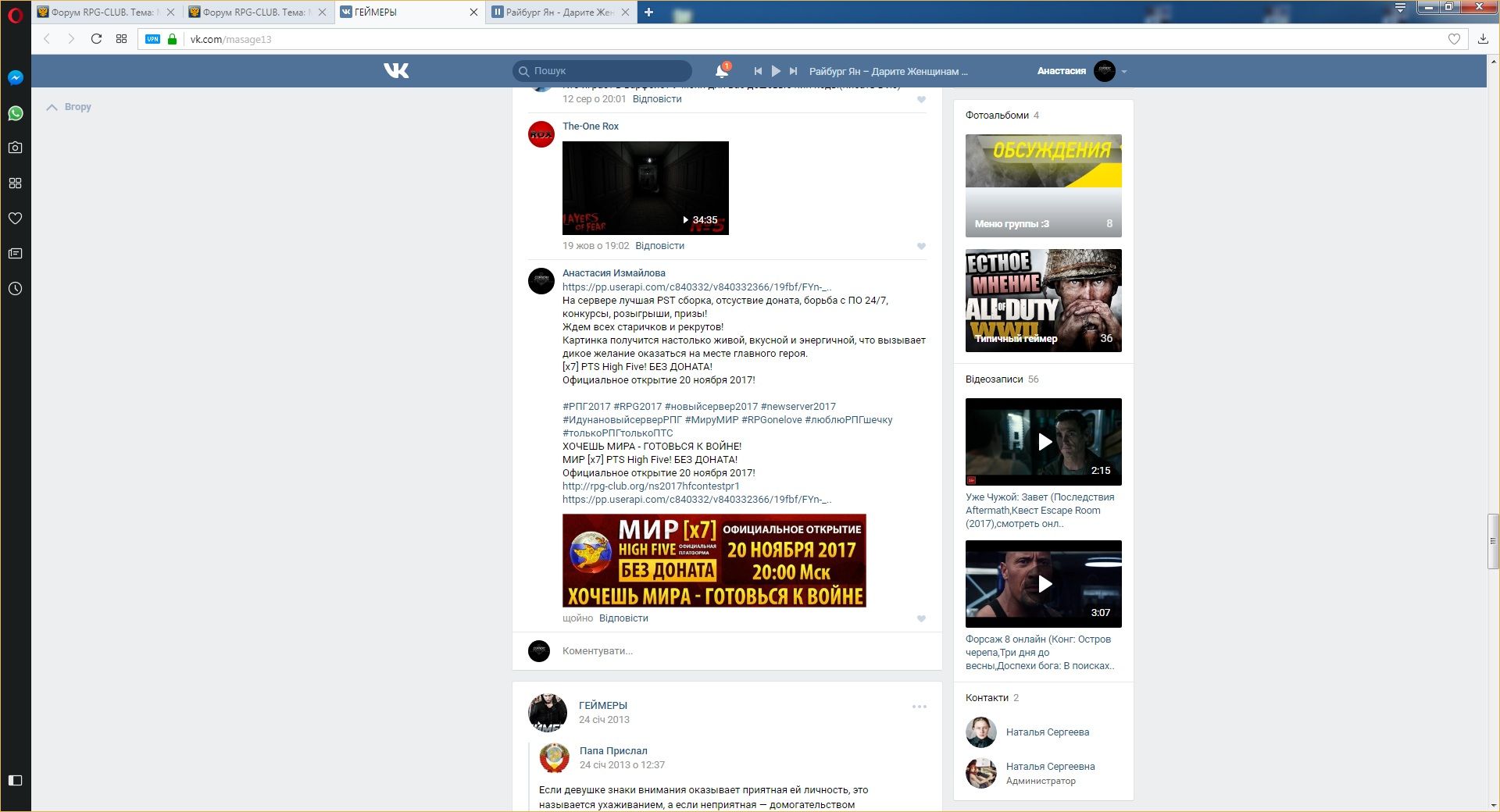Open the Відеозаписи section
The height and width of the screenshot is (812, 1500).
click(995, 379)
